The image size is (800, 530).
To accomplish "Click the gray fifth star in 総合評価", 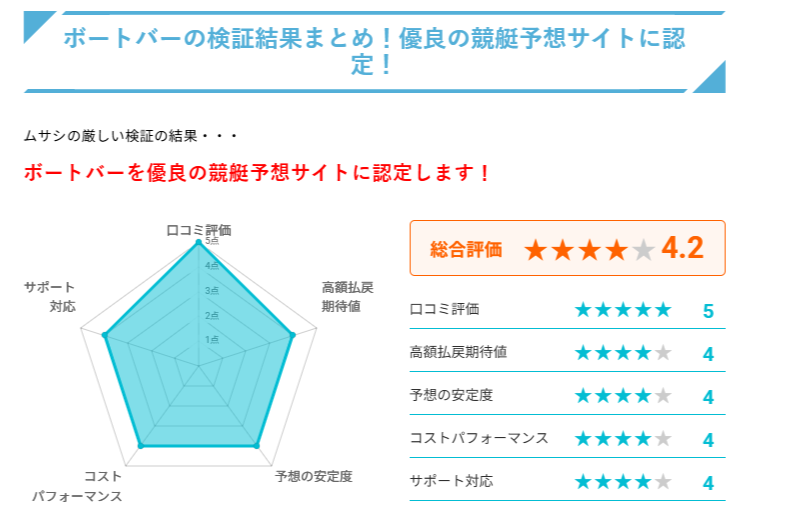I will (x=643, y=250).
